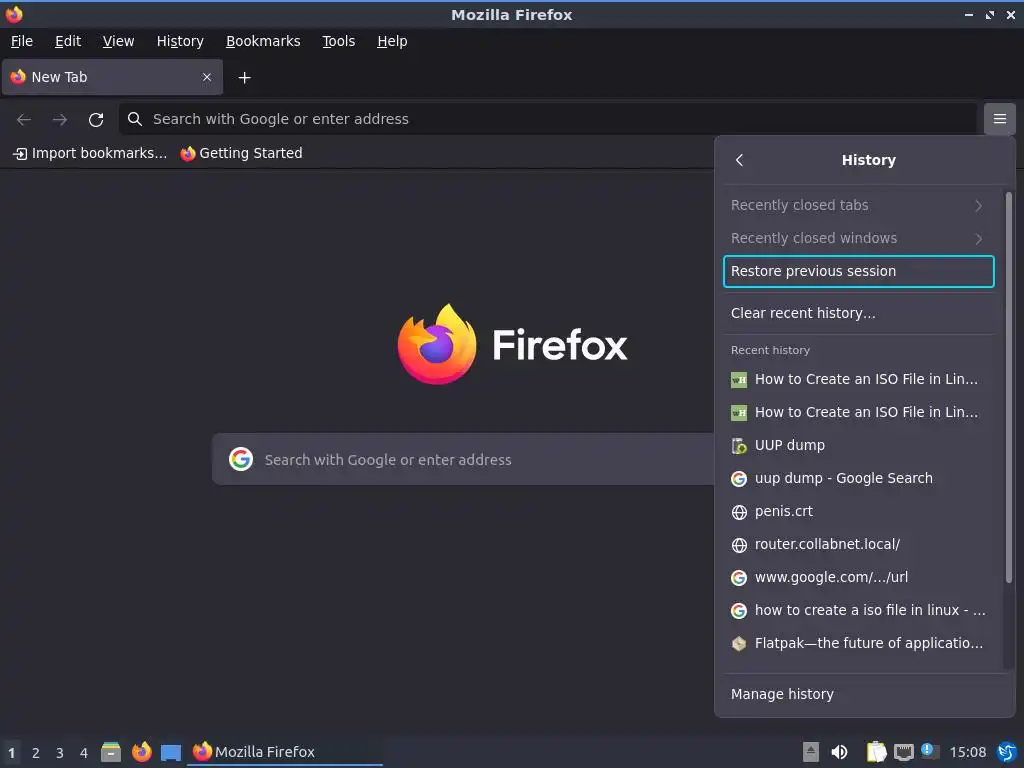The height and width of the screenshot is (768, 1024).
Task: Switch to workspace 4
Action: point(84,753)
